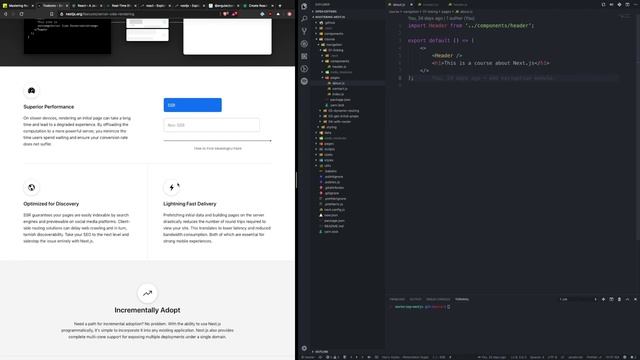Collapse the OPEN EDITORS section
The height and width of the screenshot is (360, 640).
(x=325, y=11)
